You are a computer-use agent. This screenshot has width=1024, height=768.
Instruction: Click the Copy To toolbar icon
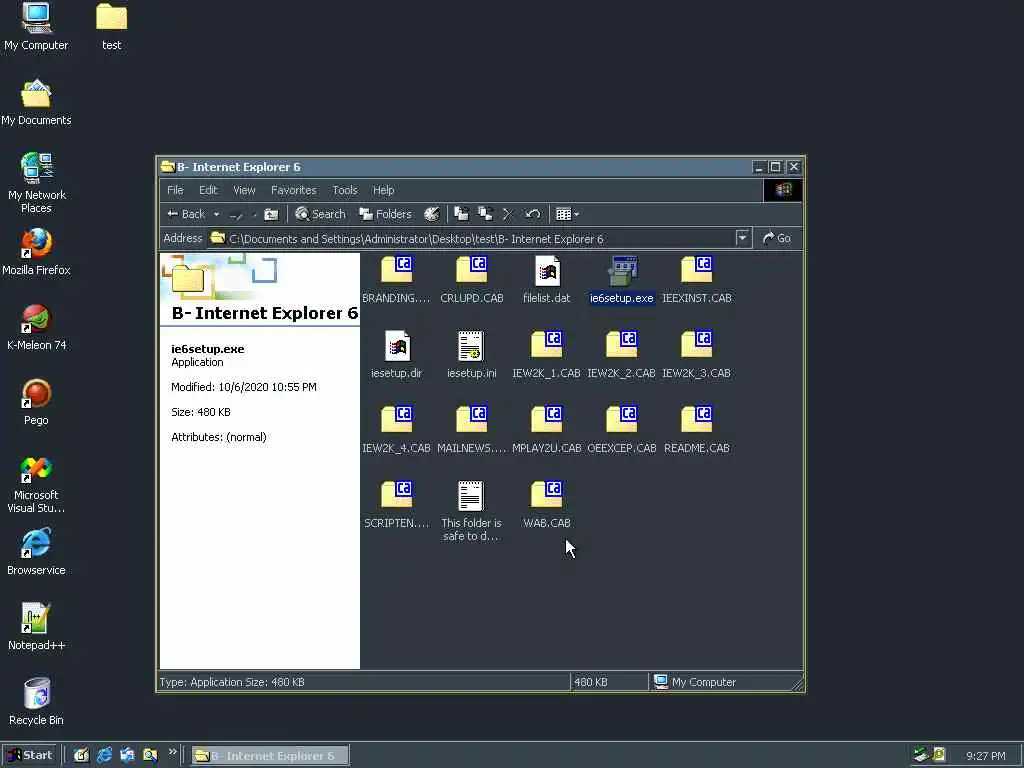(x=485, y=214)
